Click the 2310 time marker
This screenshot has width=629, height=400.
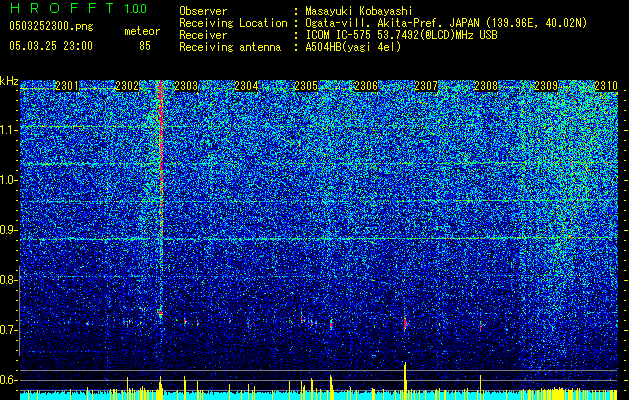click(606, 86)
